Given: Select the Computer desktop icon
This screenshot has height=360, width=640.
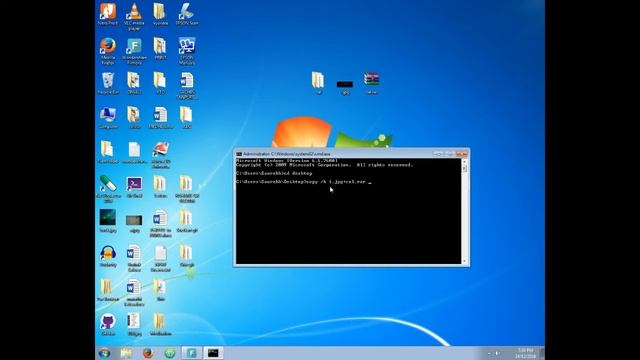Looking at the screenshot, I should click(x=108, y=118).
